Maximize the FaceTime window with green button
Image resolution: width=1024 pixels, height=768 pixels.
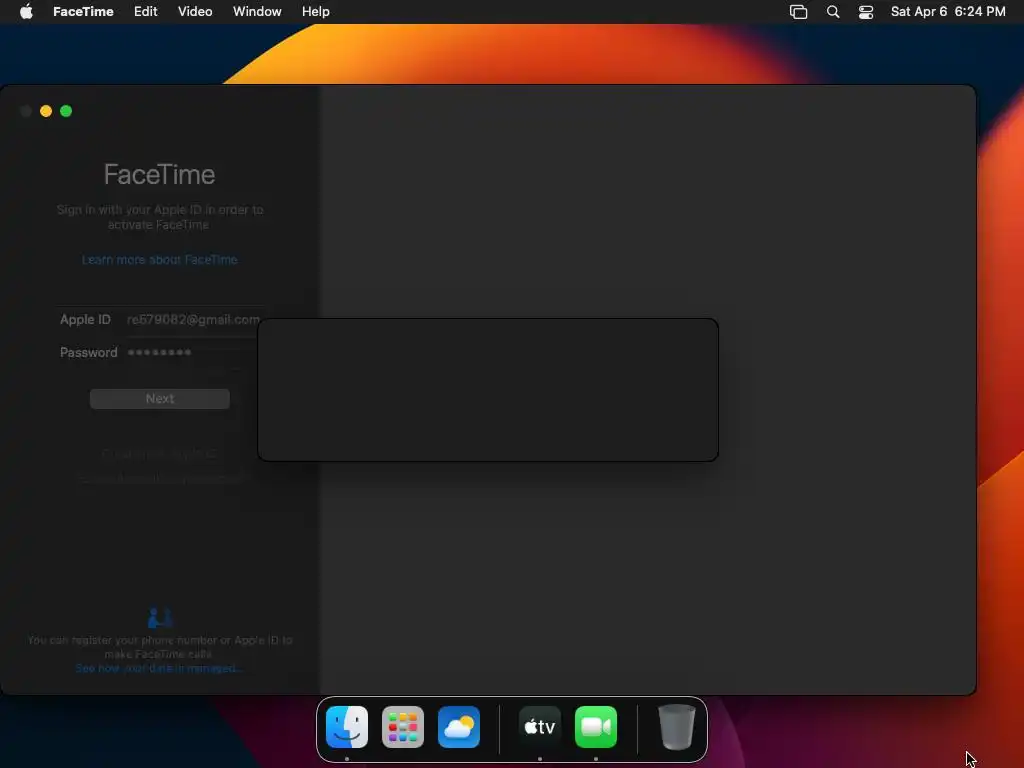(x=66, y=111)
